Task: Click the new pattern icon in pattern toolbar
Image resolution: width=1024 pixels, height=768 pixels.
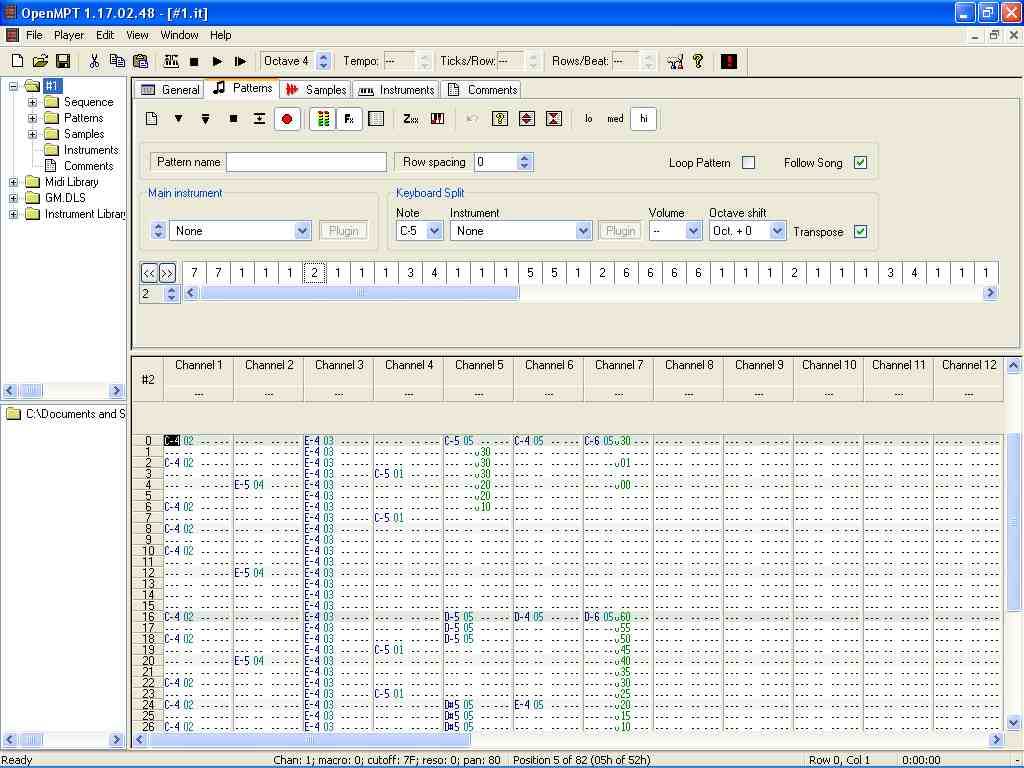Action: point(152,119)
